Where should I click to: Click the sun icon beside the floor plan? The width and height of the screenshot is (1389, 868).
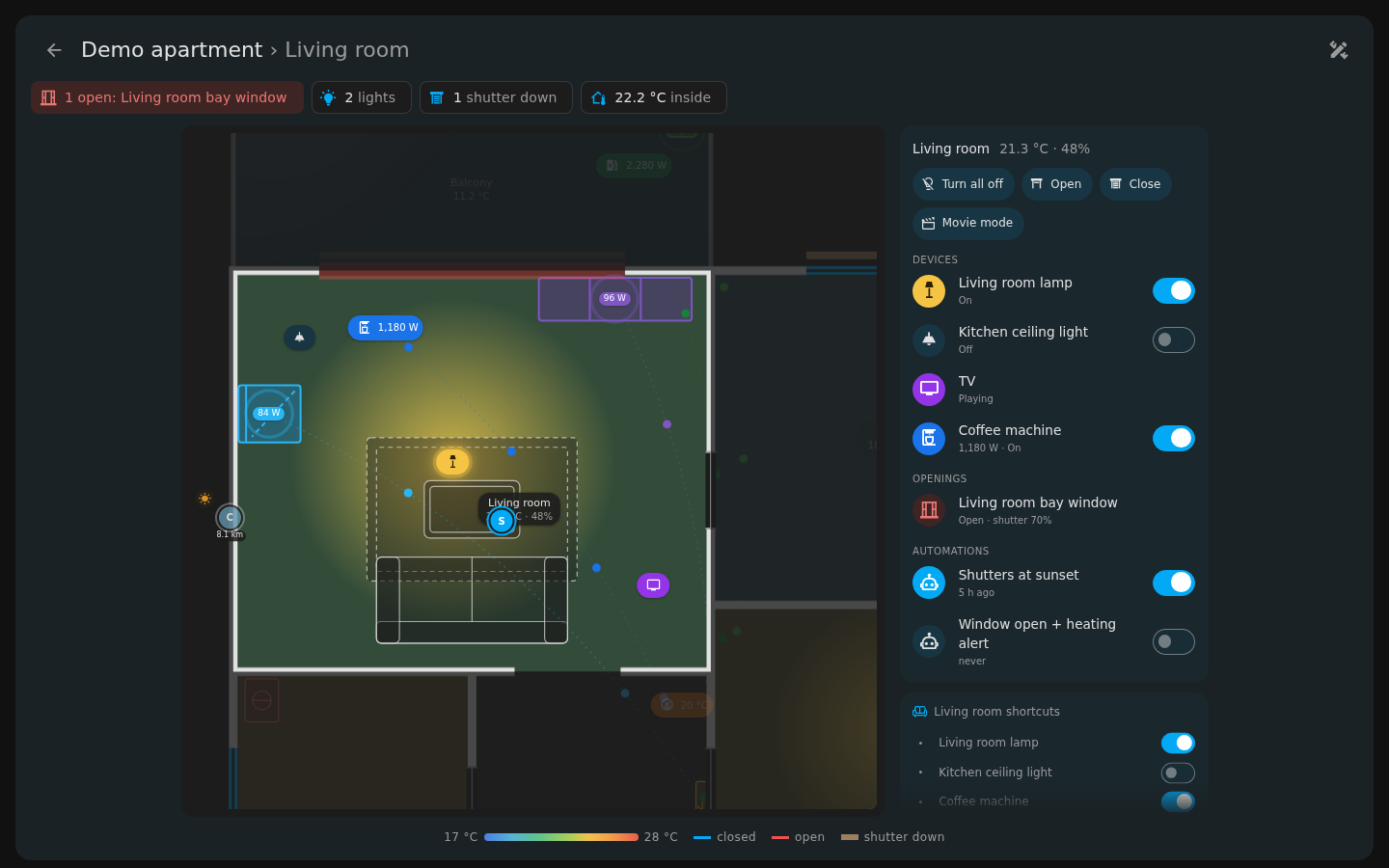click(x=204, y=499)
